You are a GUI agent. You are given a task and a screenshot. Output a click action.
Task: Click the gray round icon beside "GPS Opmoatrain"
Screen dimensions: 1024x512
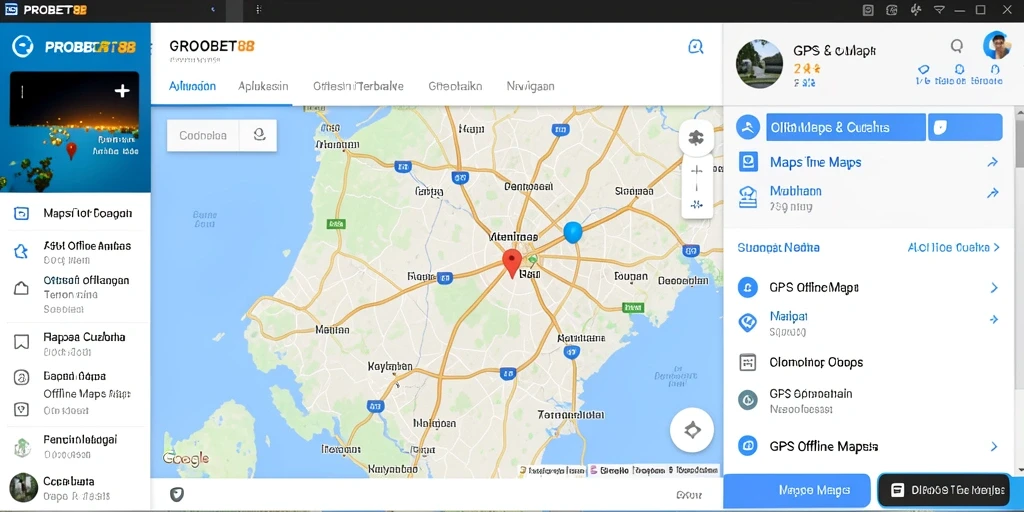point(747,399)
